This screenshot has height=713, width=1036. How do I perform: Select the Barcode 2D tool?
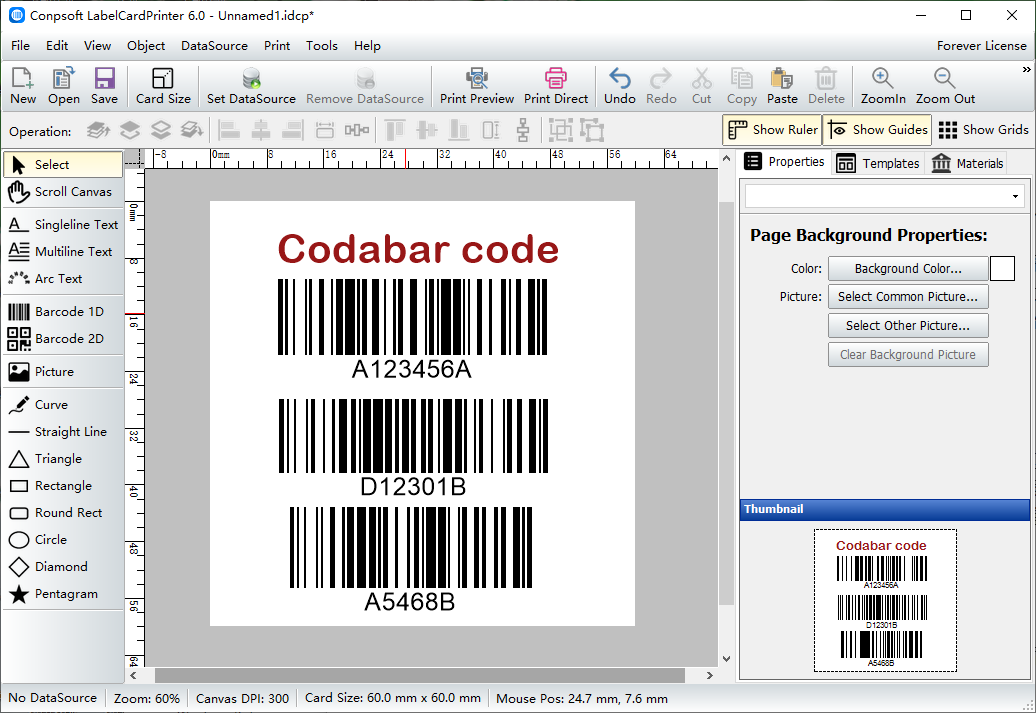point(63,338)
